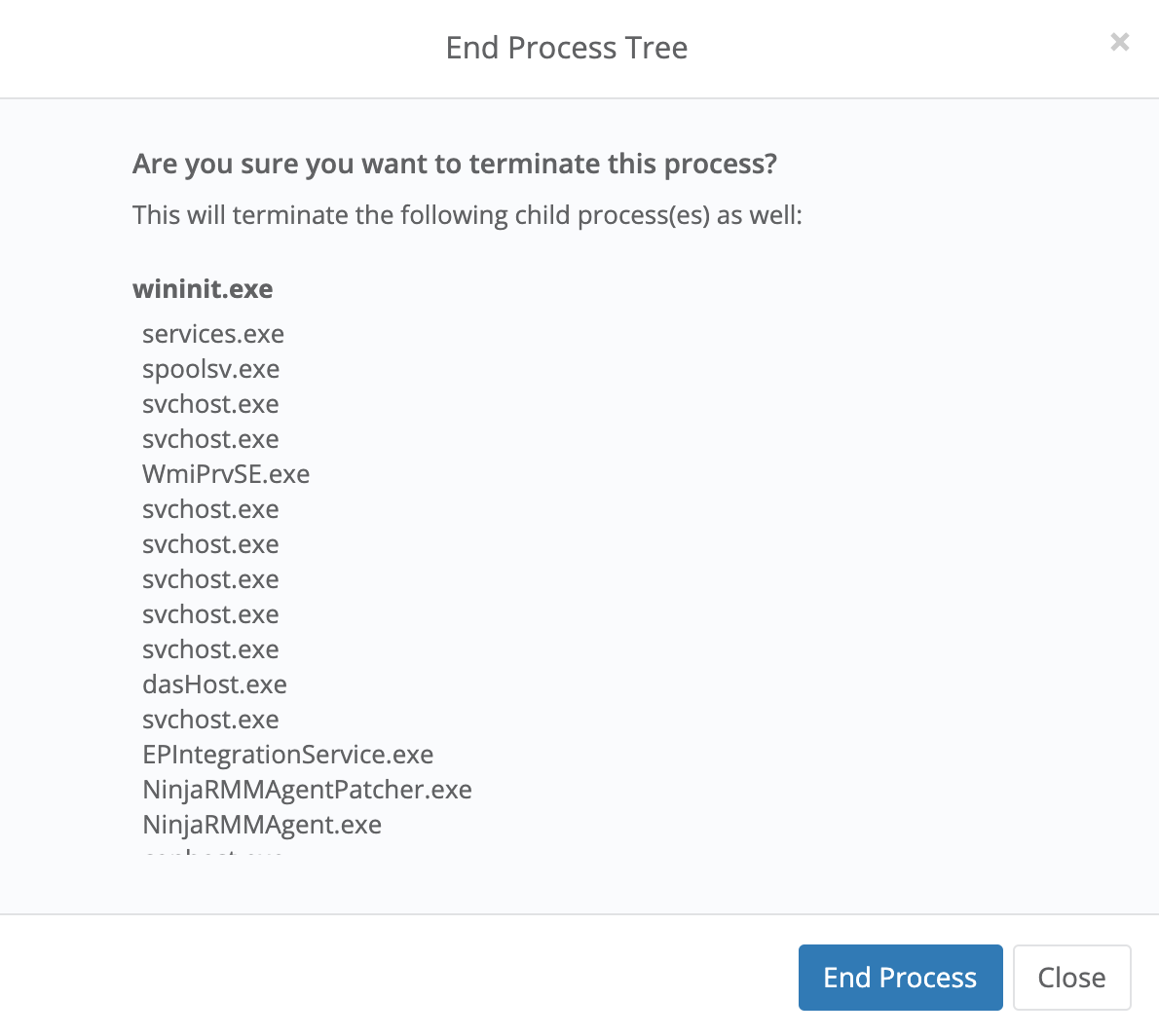Click the NinjaRMMAgentPatcher.exe process
This screenshot has width=1159, height=1036.
307,790
